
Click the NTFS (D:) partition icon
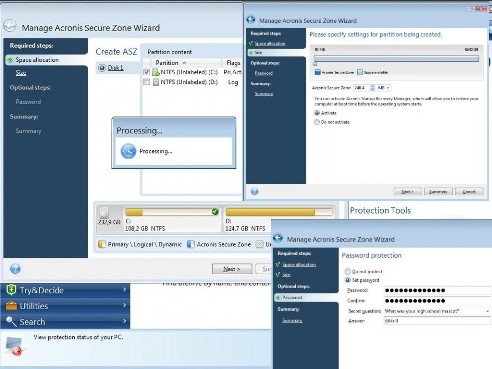point(156,82)
